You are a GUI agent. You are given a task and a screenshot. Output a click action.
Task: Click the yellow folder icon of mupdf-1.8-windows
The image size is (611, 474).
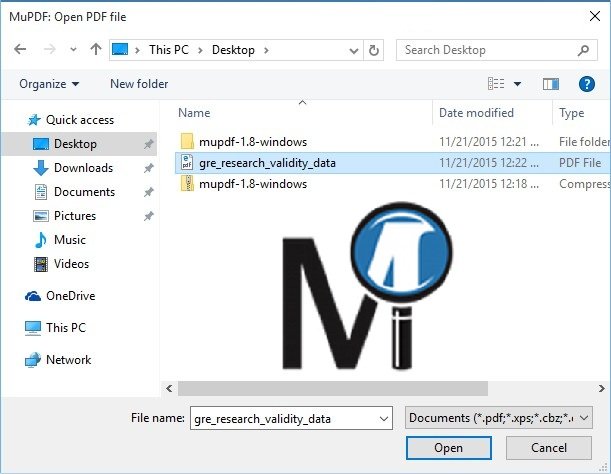[x=187, y=141]
